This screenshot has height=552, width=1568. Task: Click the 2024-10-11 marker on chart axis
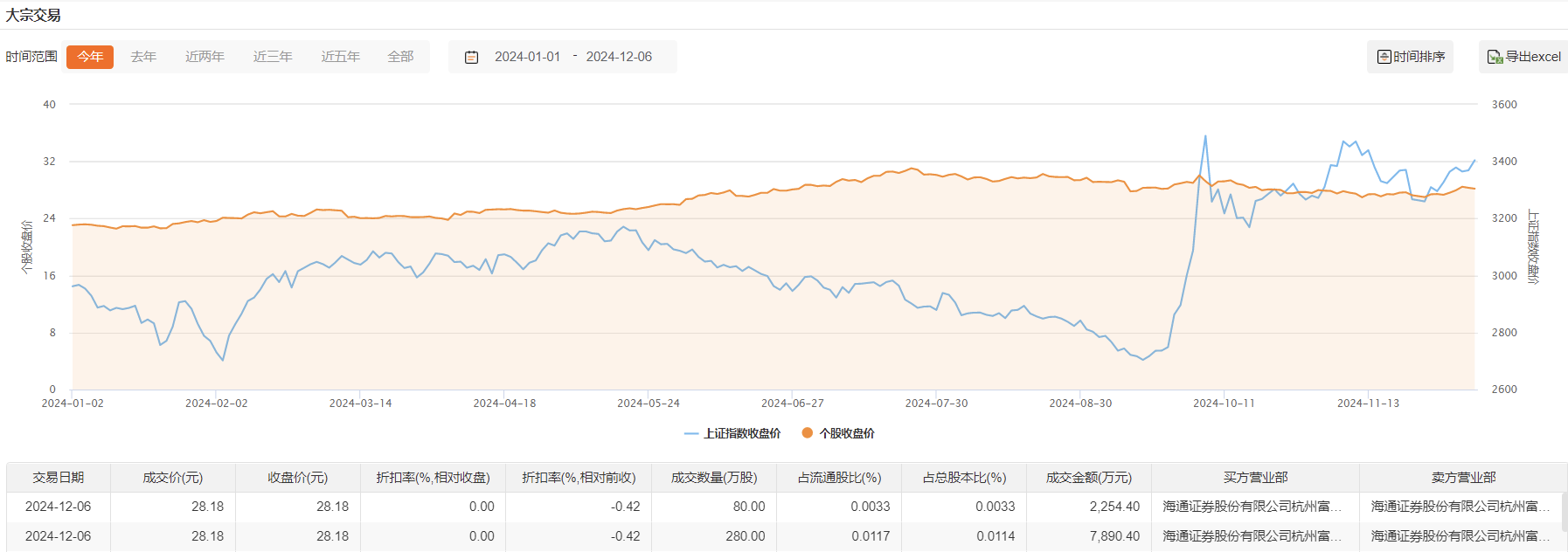click(x=1224, y=403)
